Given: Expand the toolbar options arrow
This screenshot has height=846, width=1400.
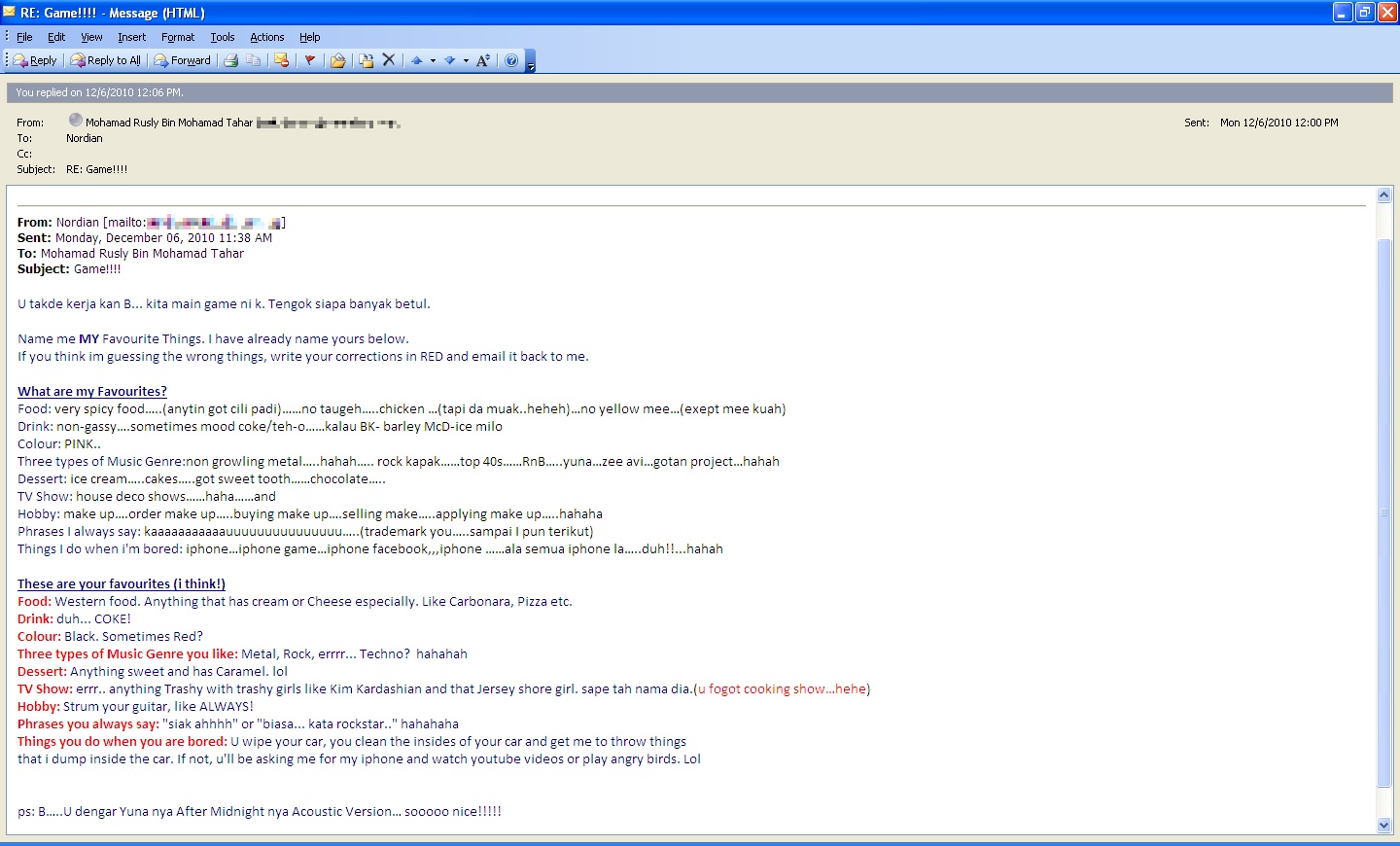Looking at the screenshot, I should [530, 64].
